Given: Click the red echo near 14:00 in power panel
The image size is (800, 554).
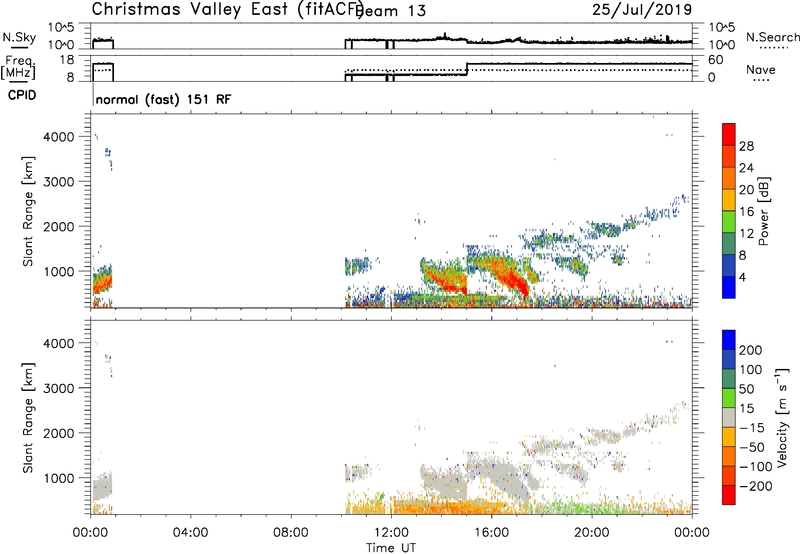Looking at the screenshot, I should [445, 281].
